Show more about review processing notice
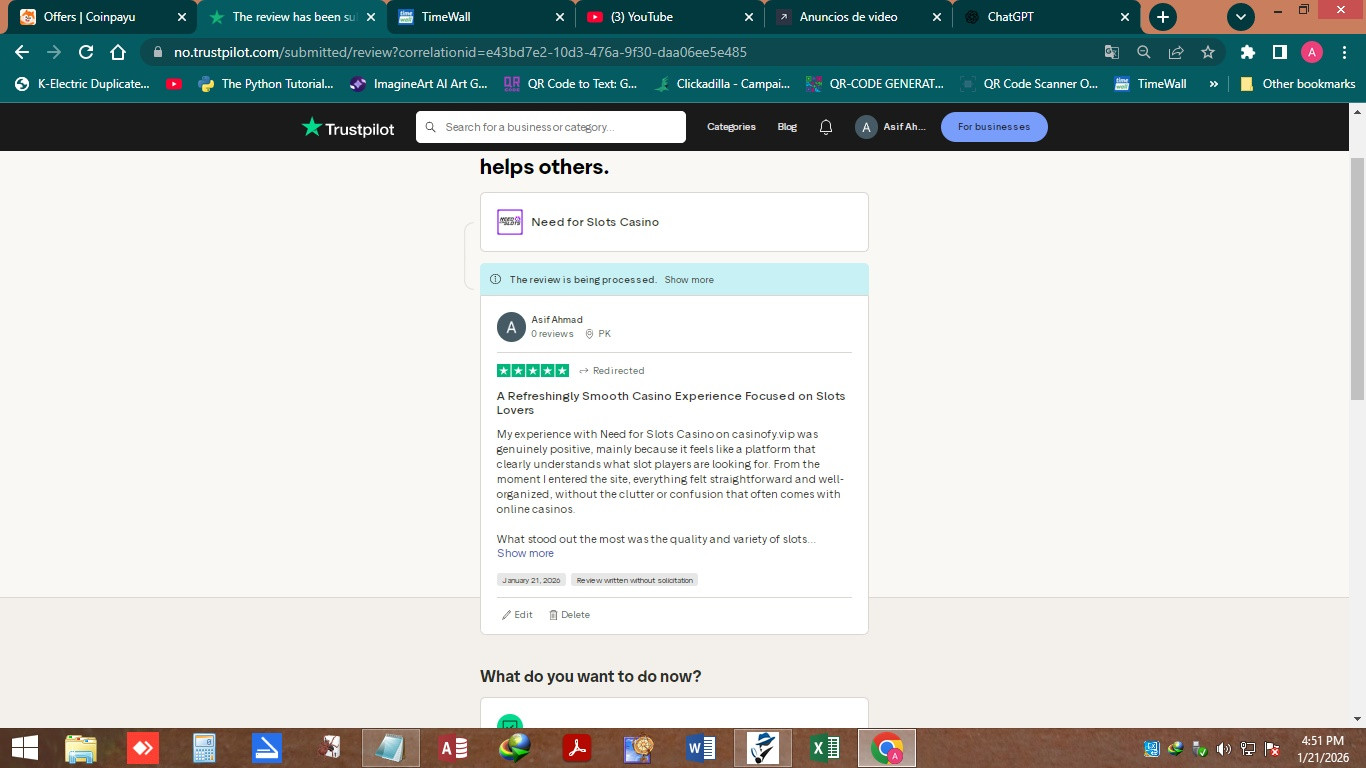The width and height of the screenshot is (1366, 768). [x=689, y=280]
